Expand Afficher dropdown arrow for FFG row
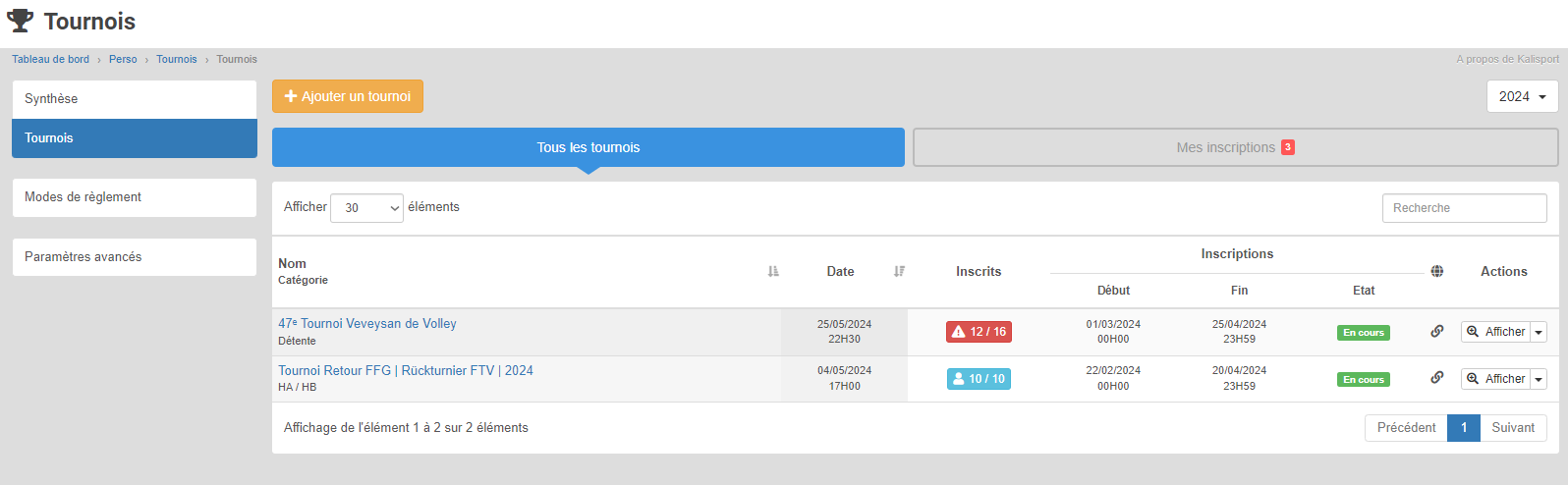 [1539, 380]
